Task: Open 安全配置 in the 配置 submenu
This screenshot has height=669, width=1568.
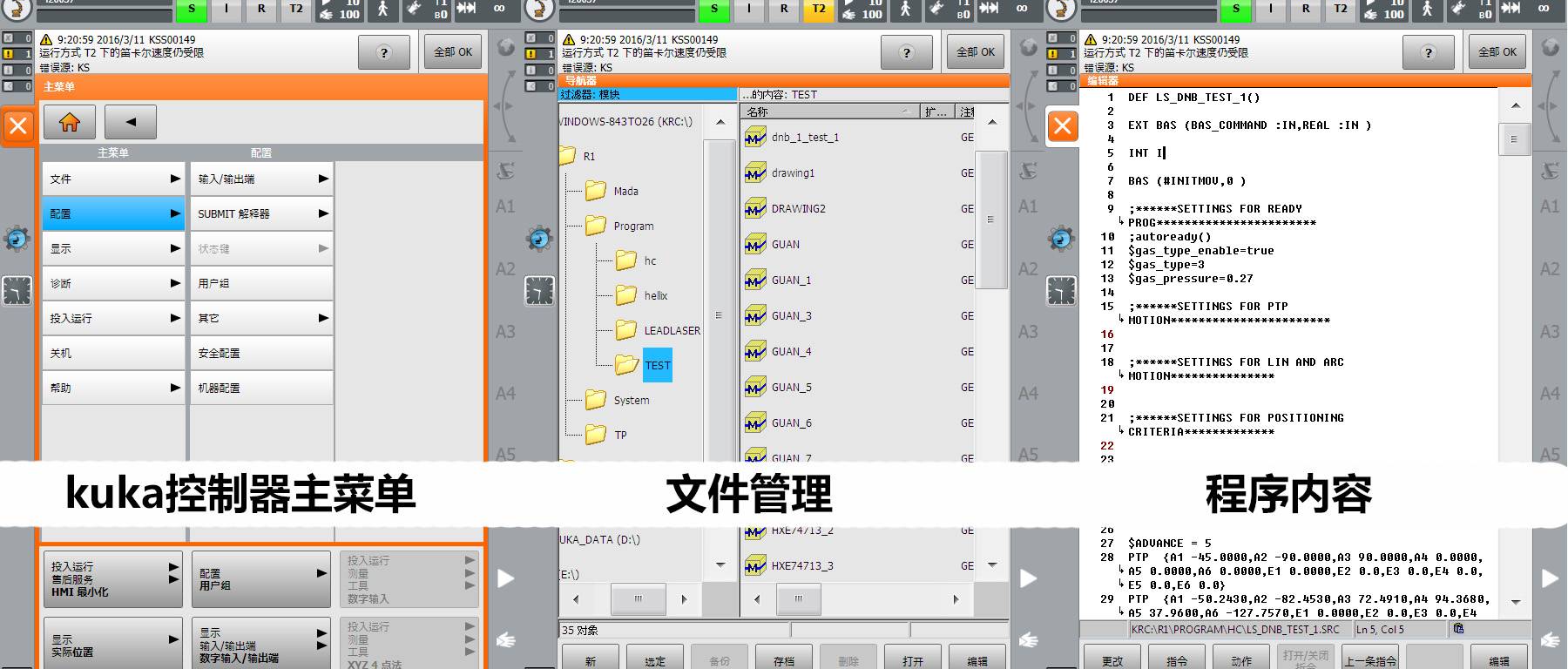Action: coord(261,353)
